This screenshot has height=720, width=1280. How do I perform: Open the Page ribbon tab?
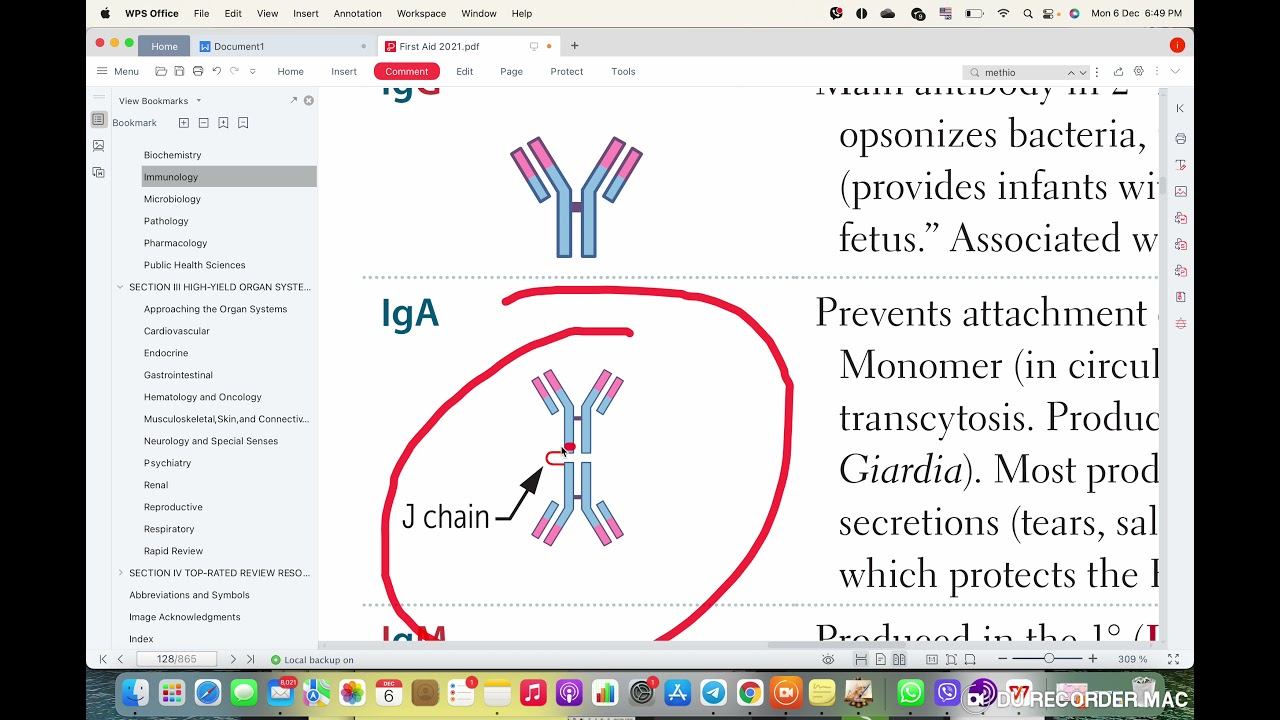[x=511, y=71]
